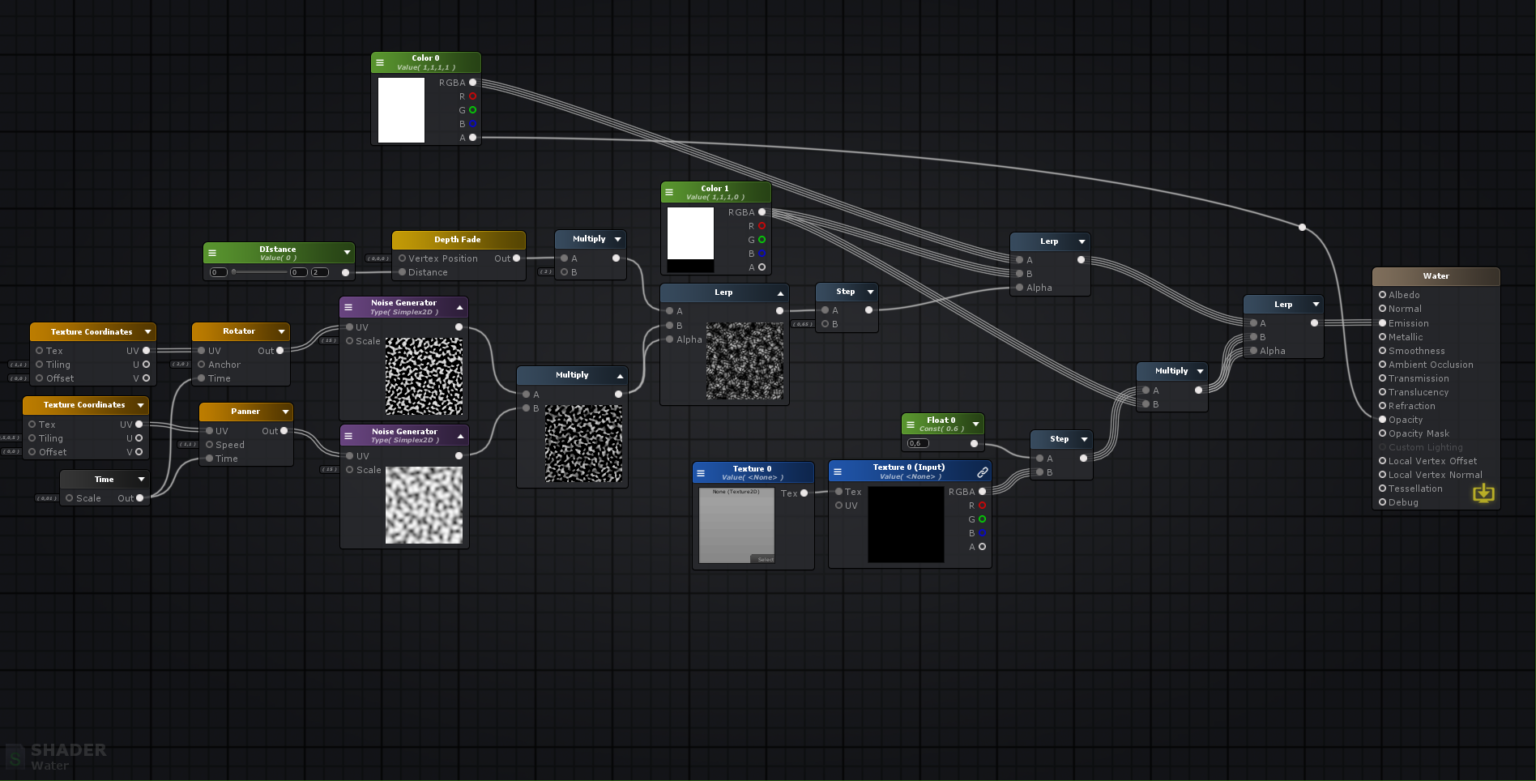Open the Panner node dropdown arrow
The height and width of the screenshot is (781, 1536).
pos(286,411)
